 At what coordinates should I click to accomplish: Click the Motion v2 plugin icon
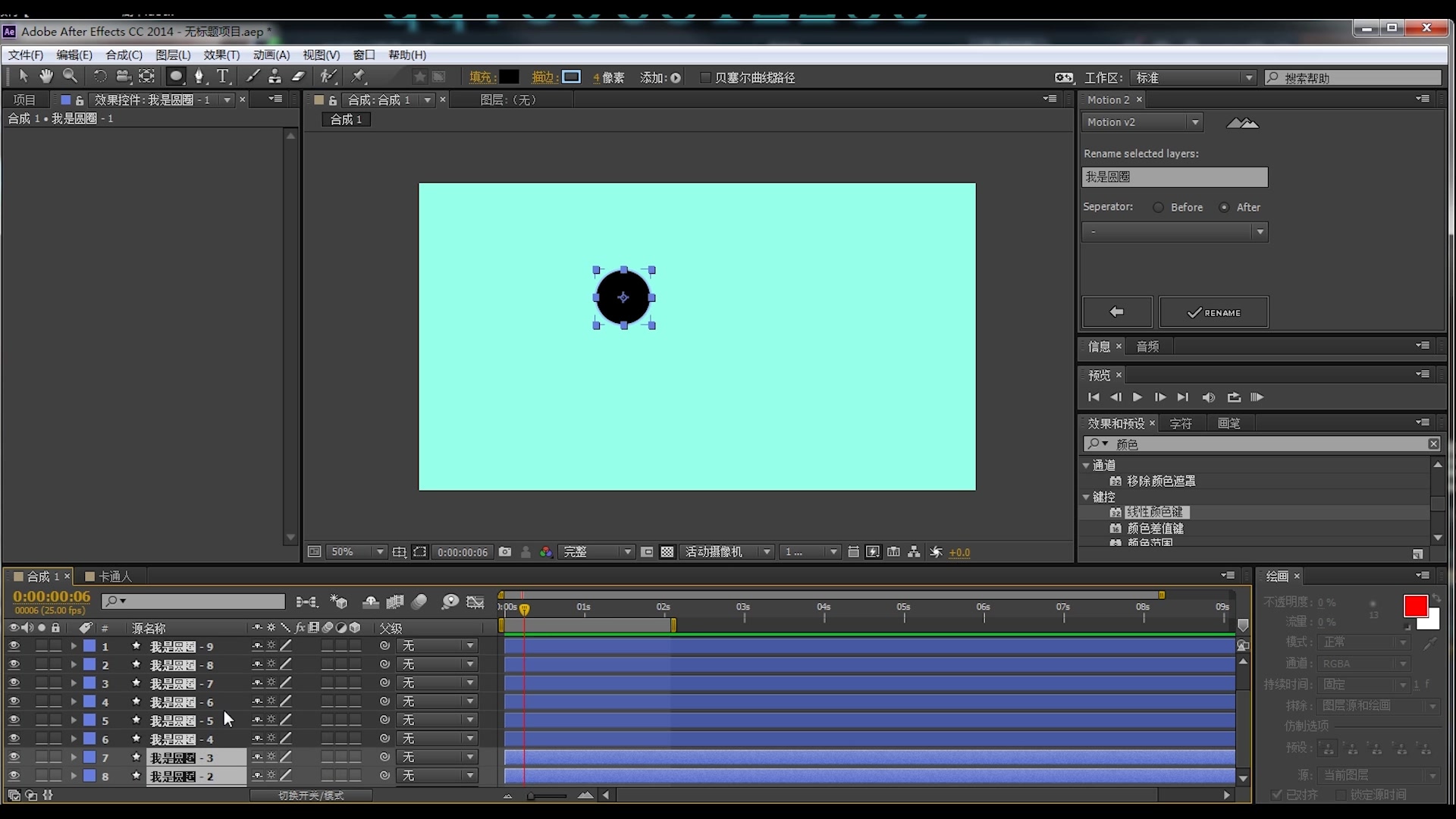(1243, 121)
